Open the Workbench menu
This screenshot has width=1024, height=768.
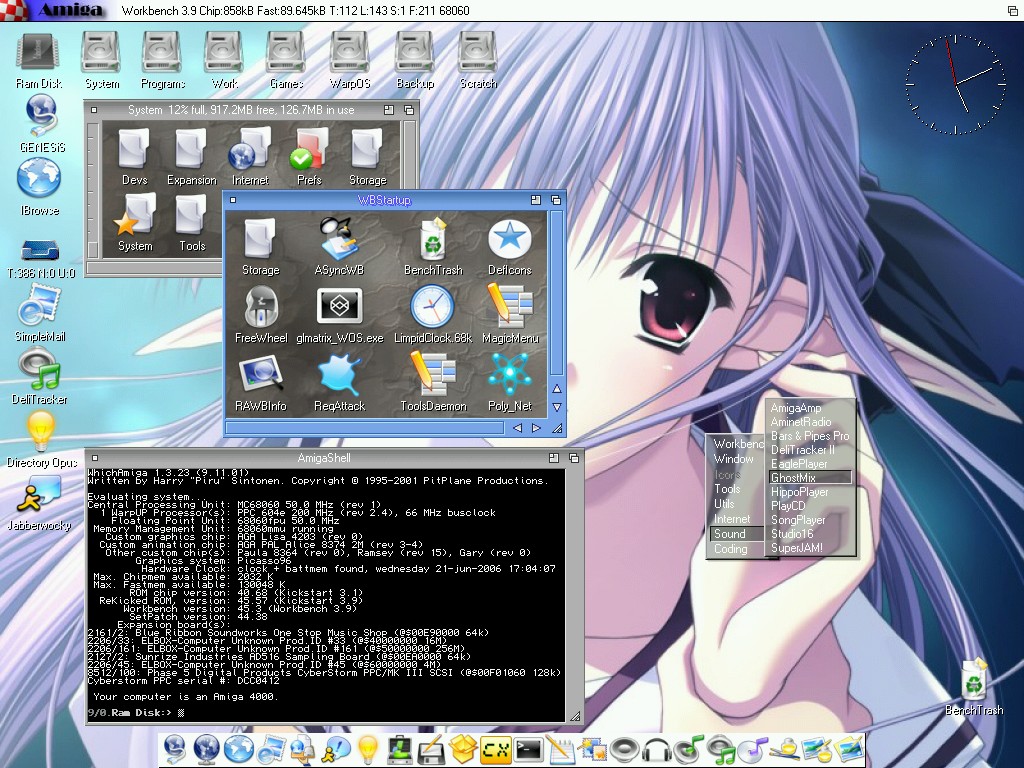738,444
